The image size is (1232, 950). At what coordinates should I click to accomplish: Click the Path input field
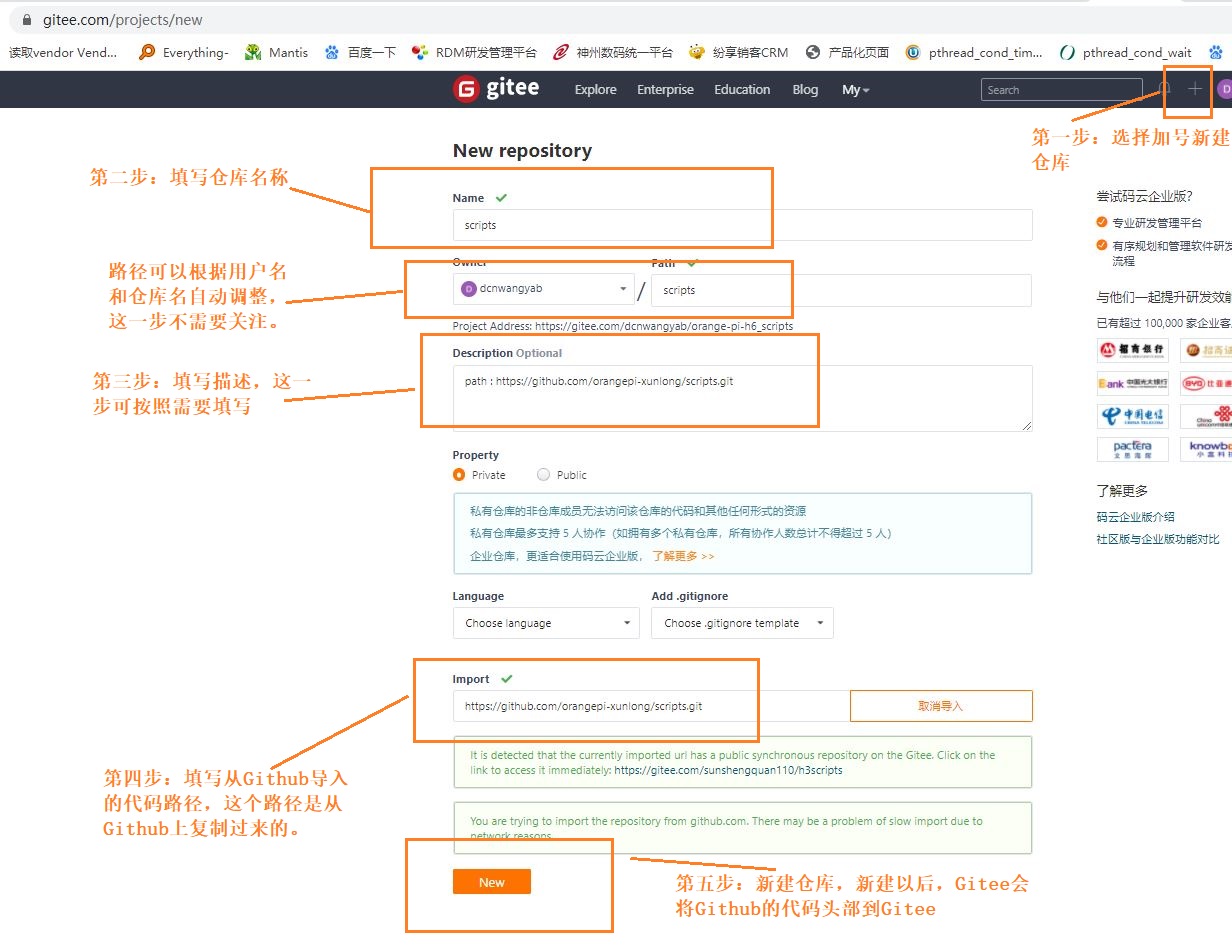pyautogui.click(x=841, y=290)
